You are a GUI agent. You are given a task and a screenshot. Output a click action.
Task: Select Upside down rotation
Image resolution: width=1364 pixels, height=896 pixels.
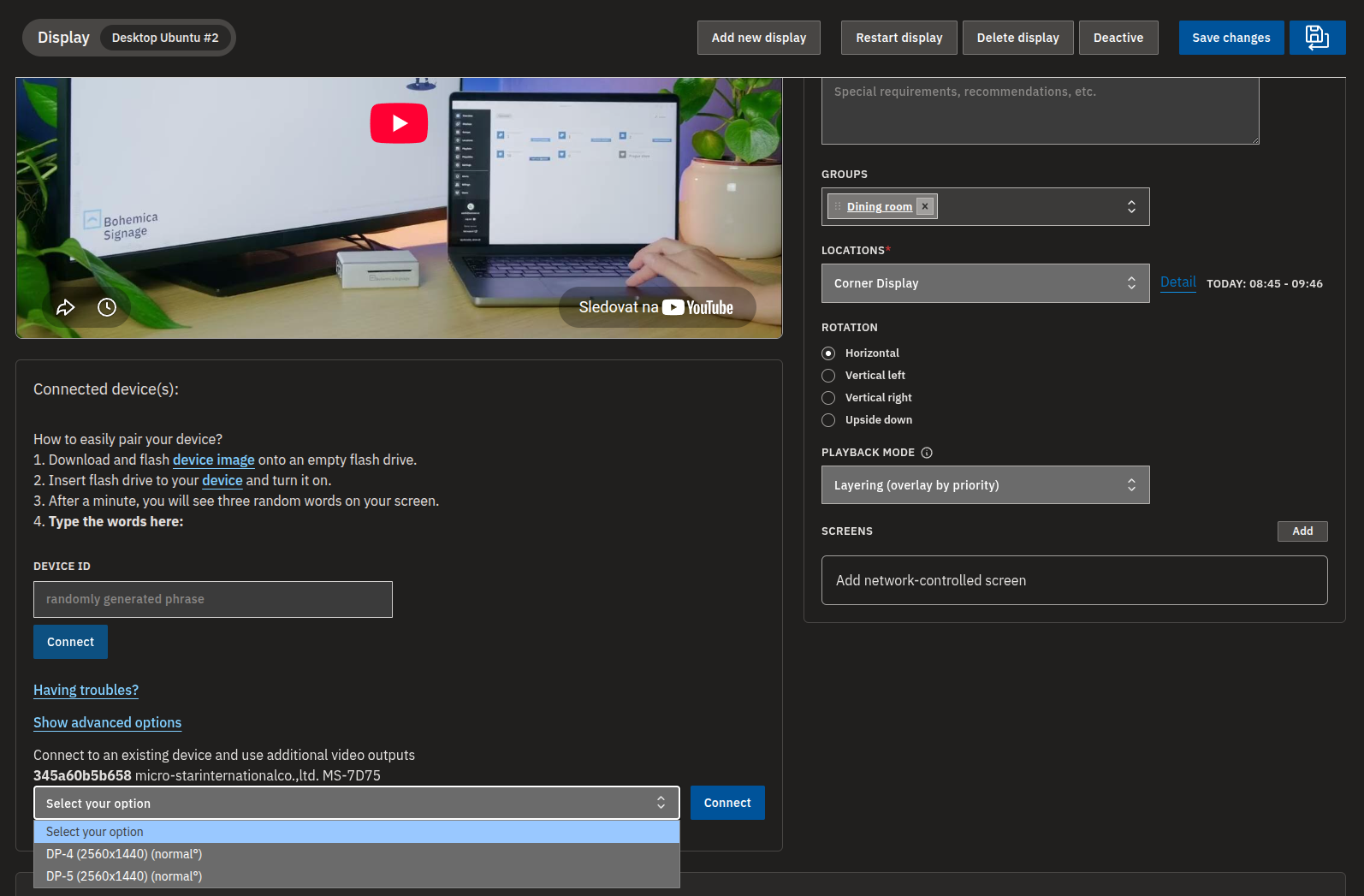(828, 420)
